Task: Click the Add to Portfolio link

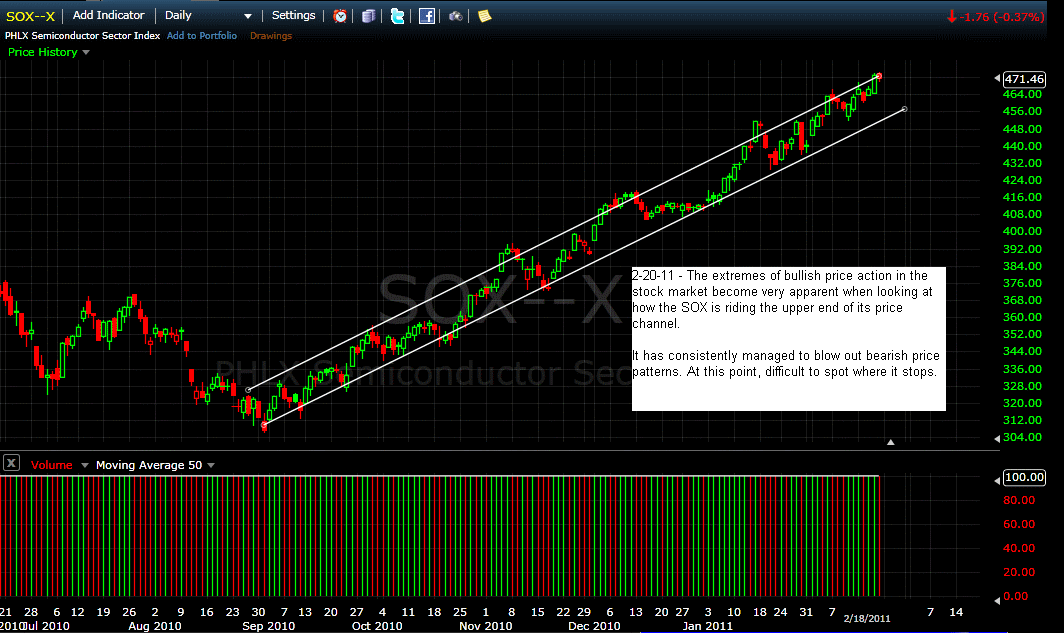Action: pos(202,35)
